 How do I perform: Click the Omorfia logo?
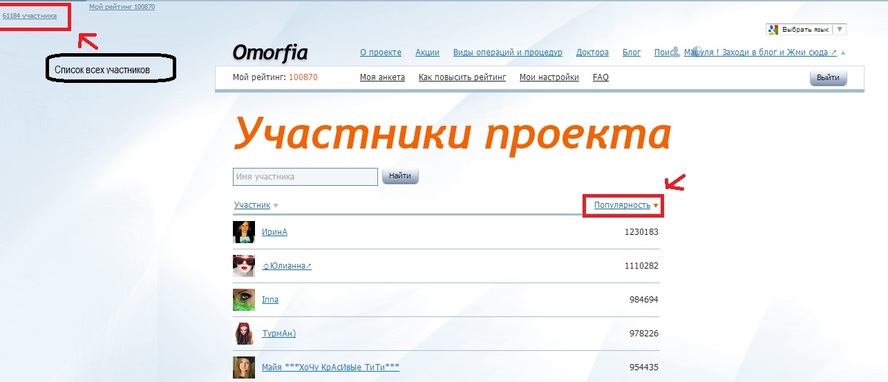click(270, 53)
